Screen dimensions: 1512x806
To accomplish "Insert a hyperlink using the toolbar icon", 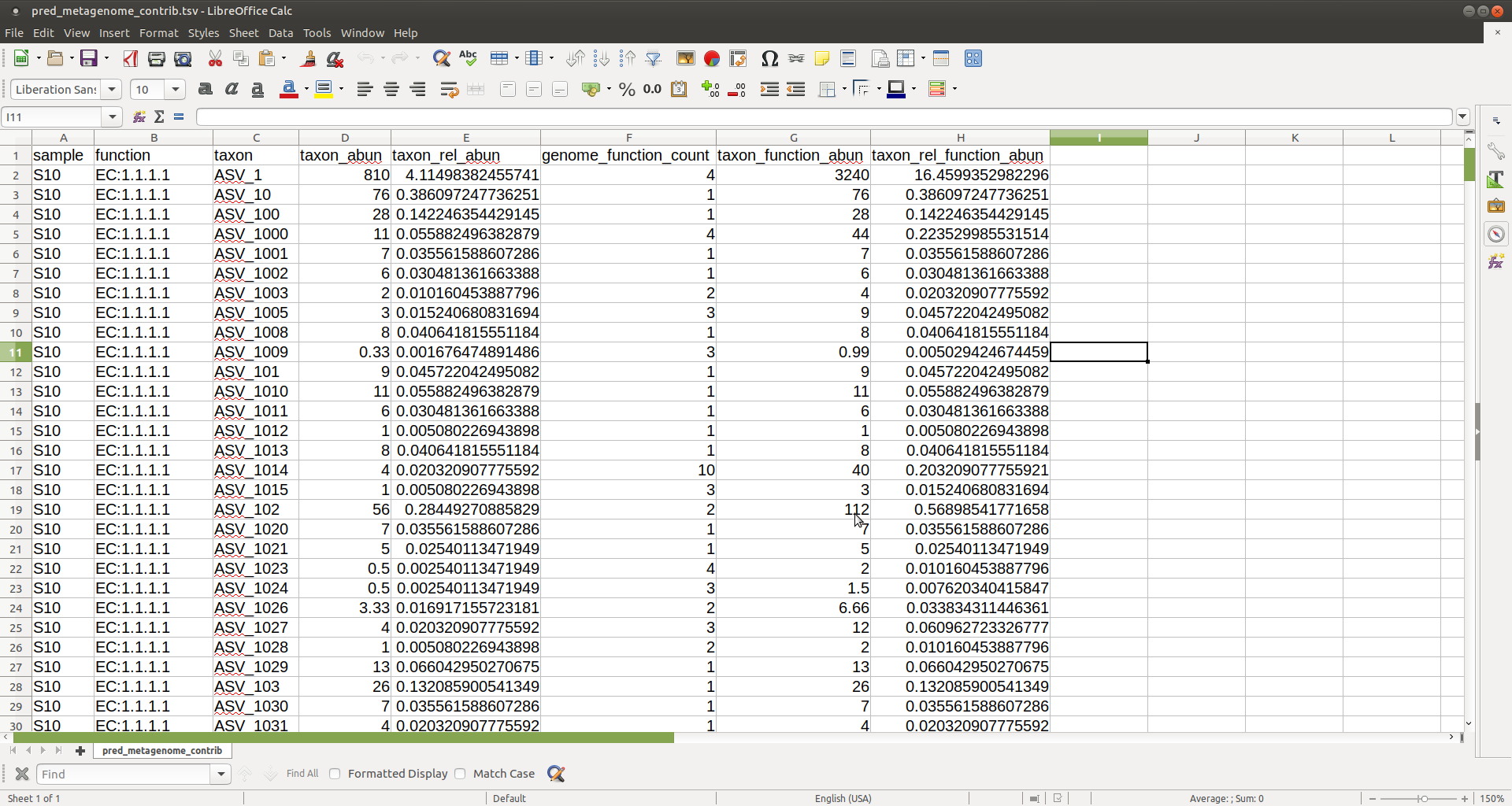I will click(795, 58).
